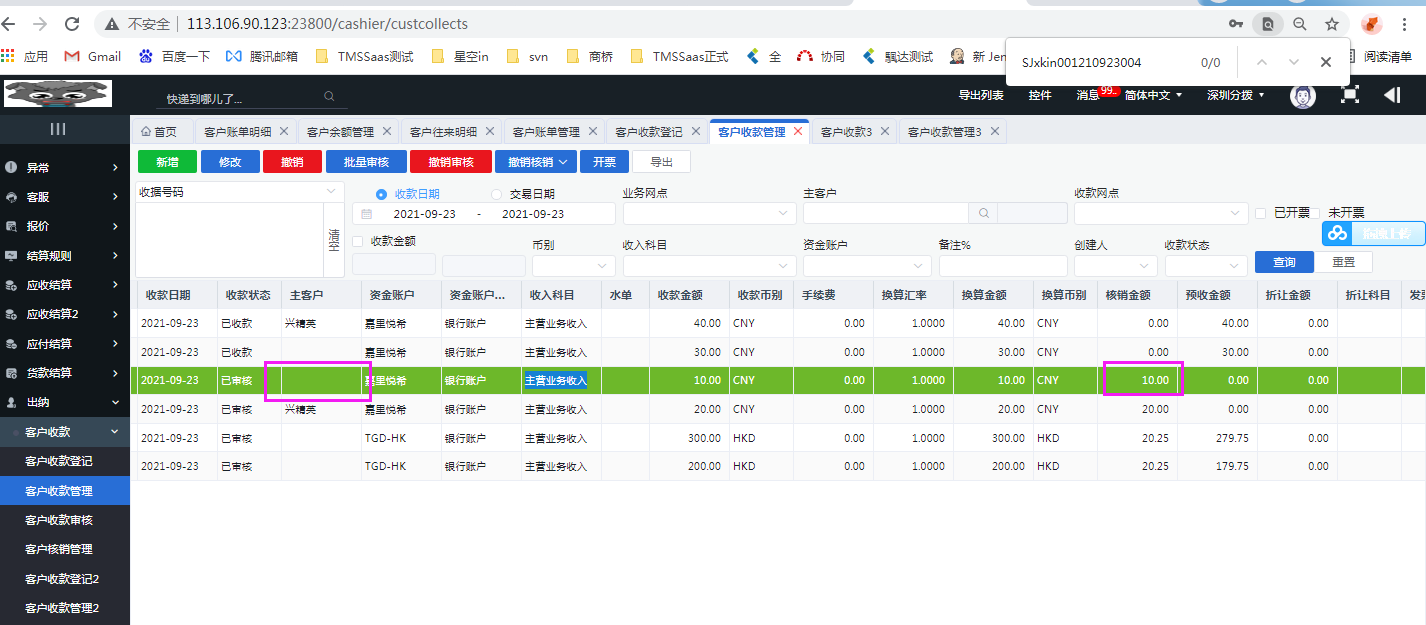
Task: Open the 业务网点 dropdown
Action: [x=710, y=213]
